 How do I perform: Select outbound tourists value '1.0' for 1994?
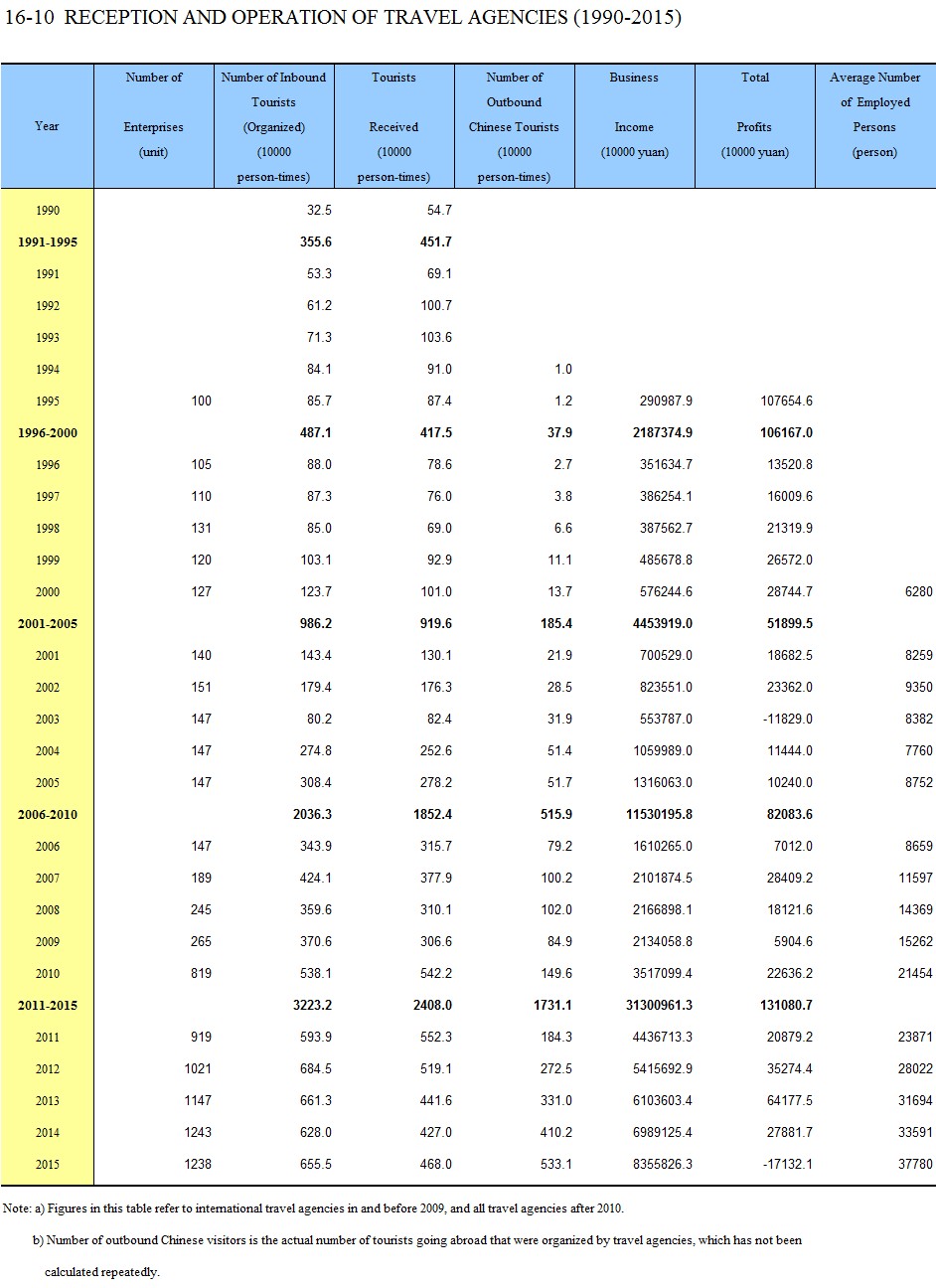pos(563,370)
